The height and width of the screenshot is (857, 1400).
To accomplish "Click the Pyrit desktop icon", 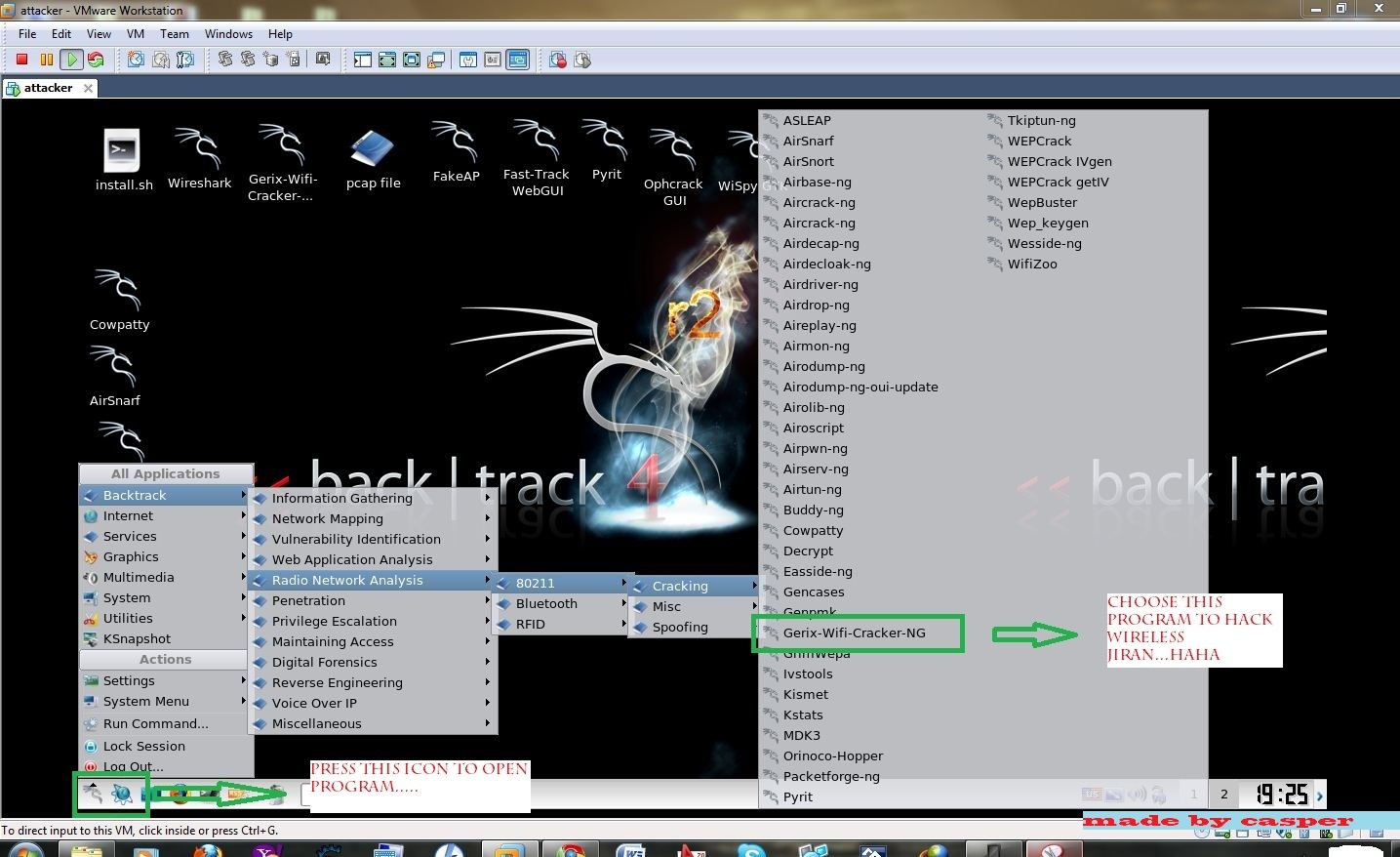I will click(x=606, y=150).
